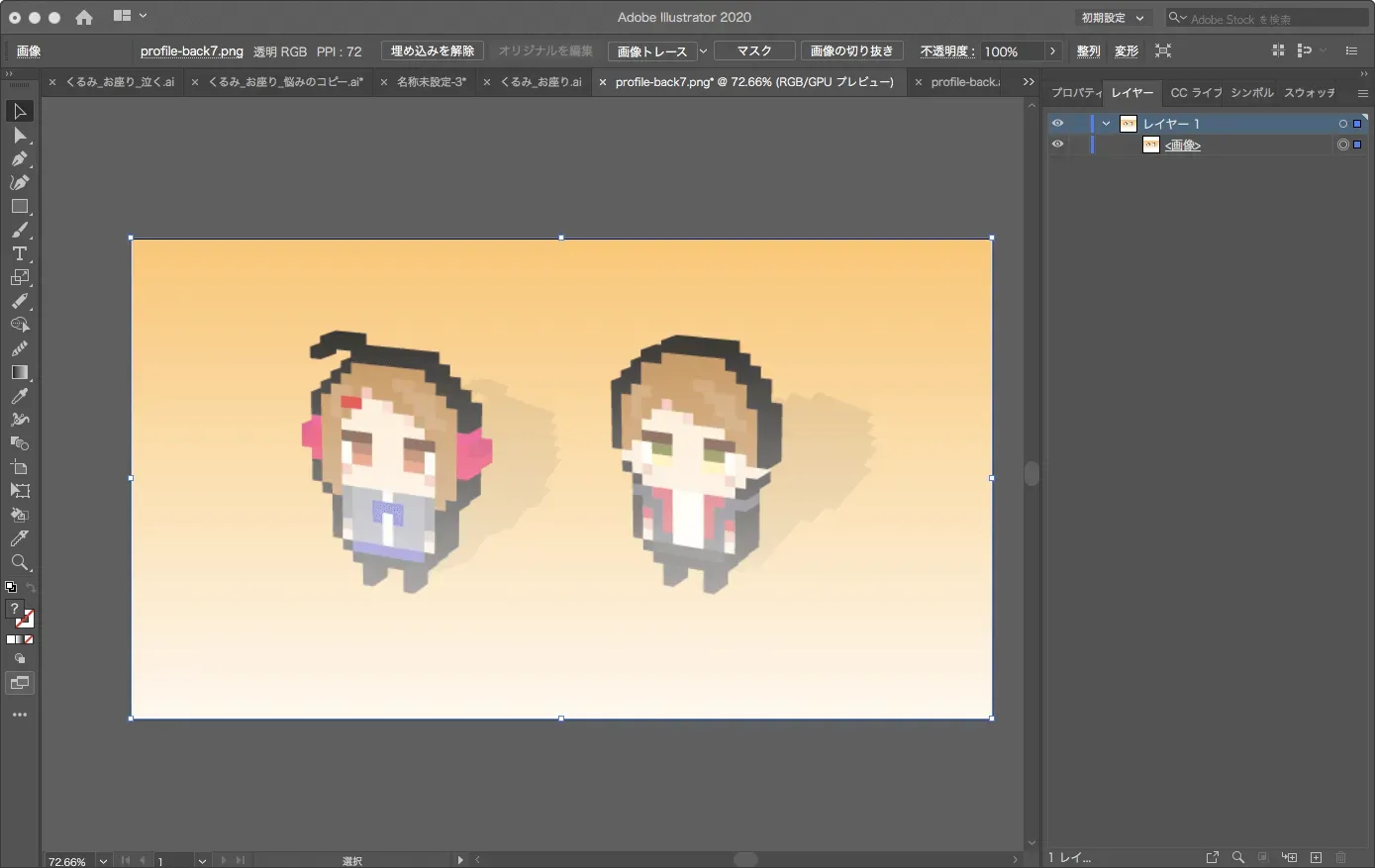Image resolution: width=1375 pixels, height=868 pixels.
Task: Select the Type tool
Action: [x=19, y=253]
